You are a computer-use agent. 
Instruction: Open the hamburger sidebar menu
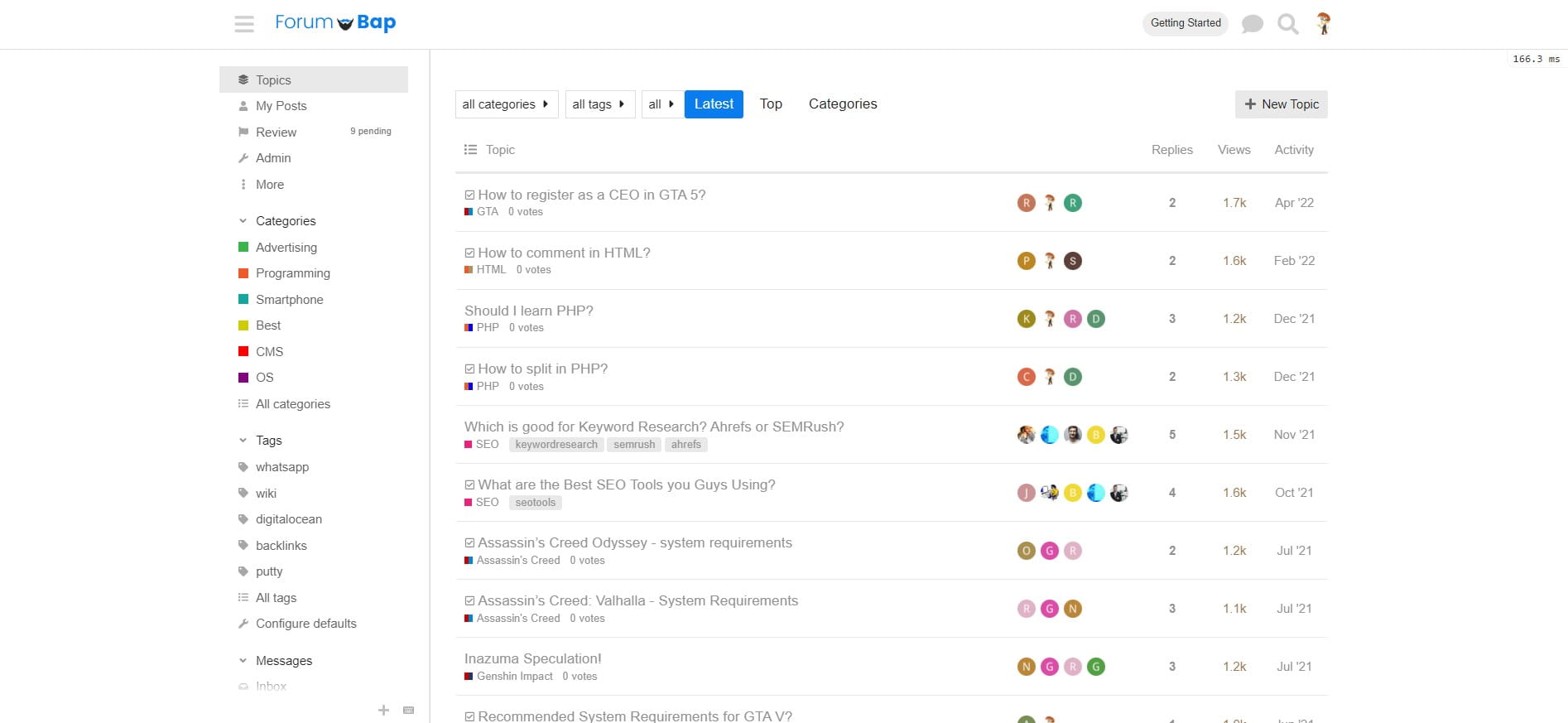[x=244, y=24]
